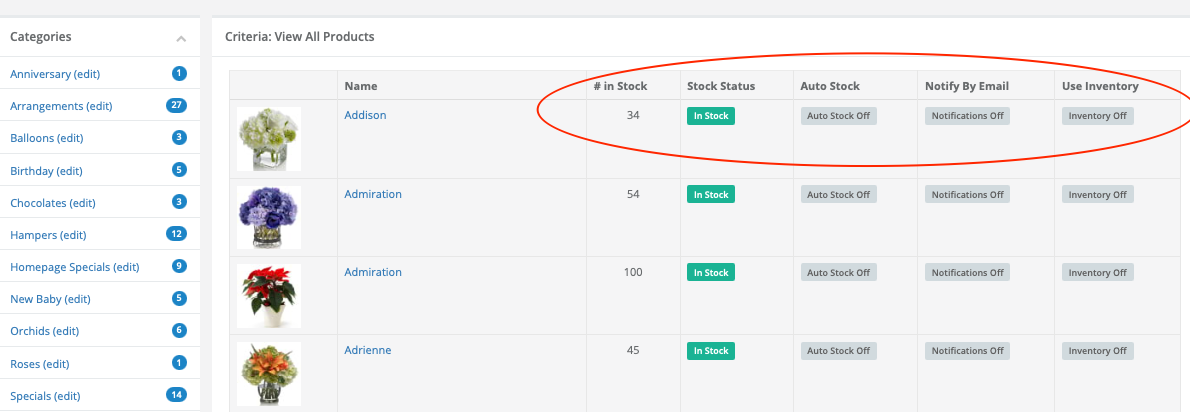Open the Addison product thumbnail
Image resolution: width=1190 pixels, height=412 pixels.
pyautogui.click(x=269, y=139)
